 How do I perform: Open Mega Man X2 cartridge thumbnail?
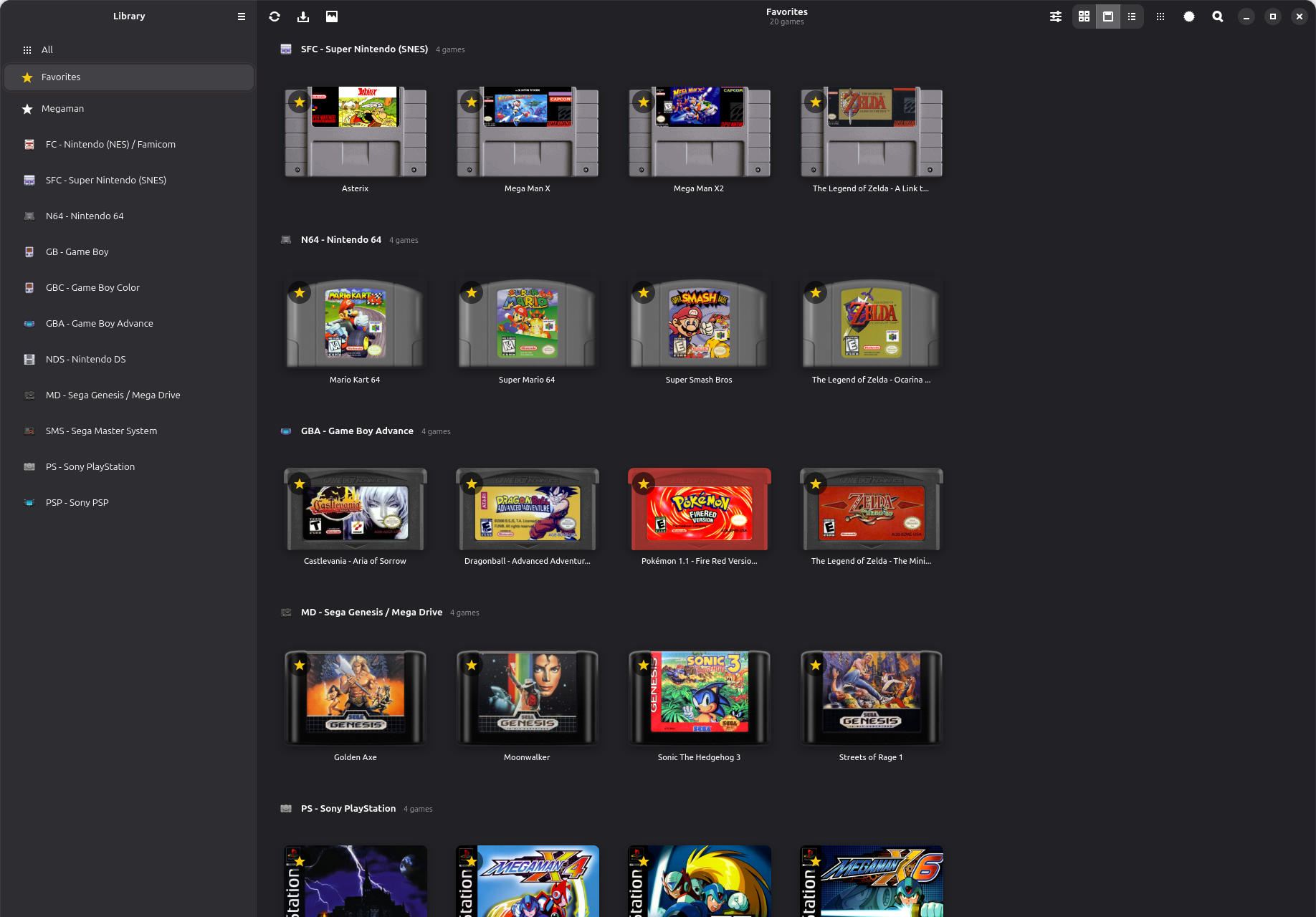click(699, 132)
